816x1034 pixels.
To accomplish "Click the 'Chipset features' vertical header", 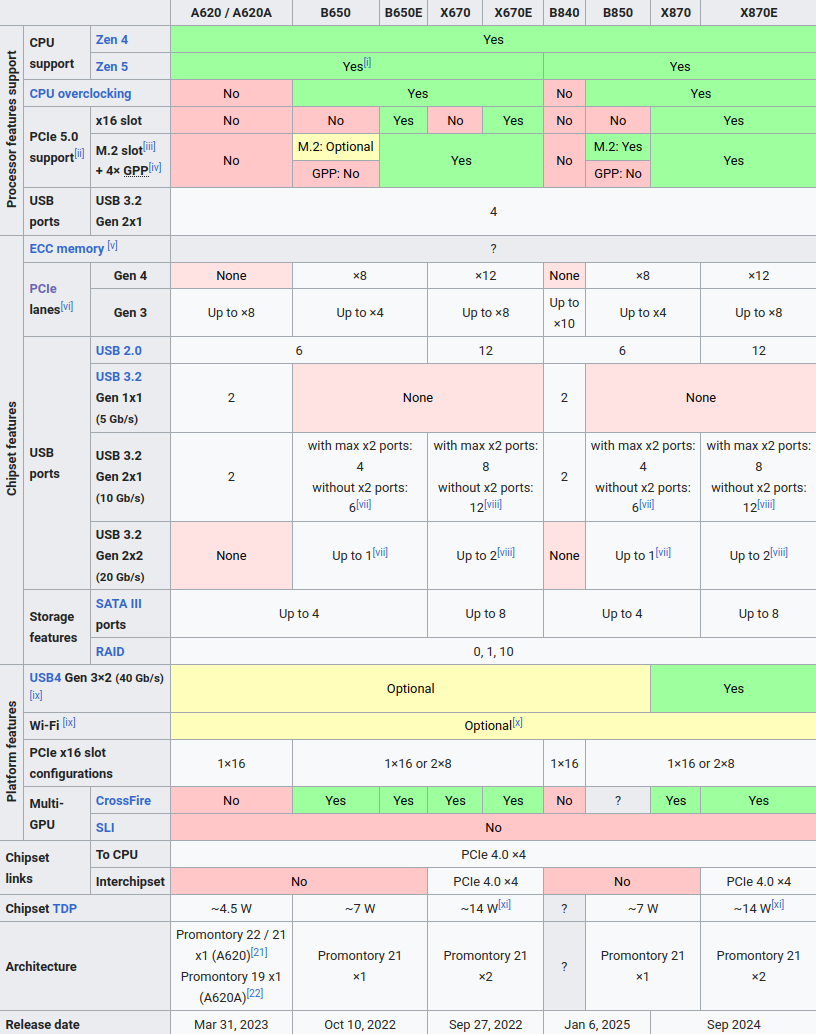I will point(11,450).
